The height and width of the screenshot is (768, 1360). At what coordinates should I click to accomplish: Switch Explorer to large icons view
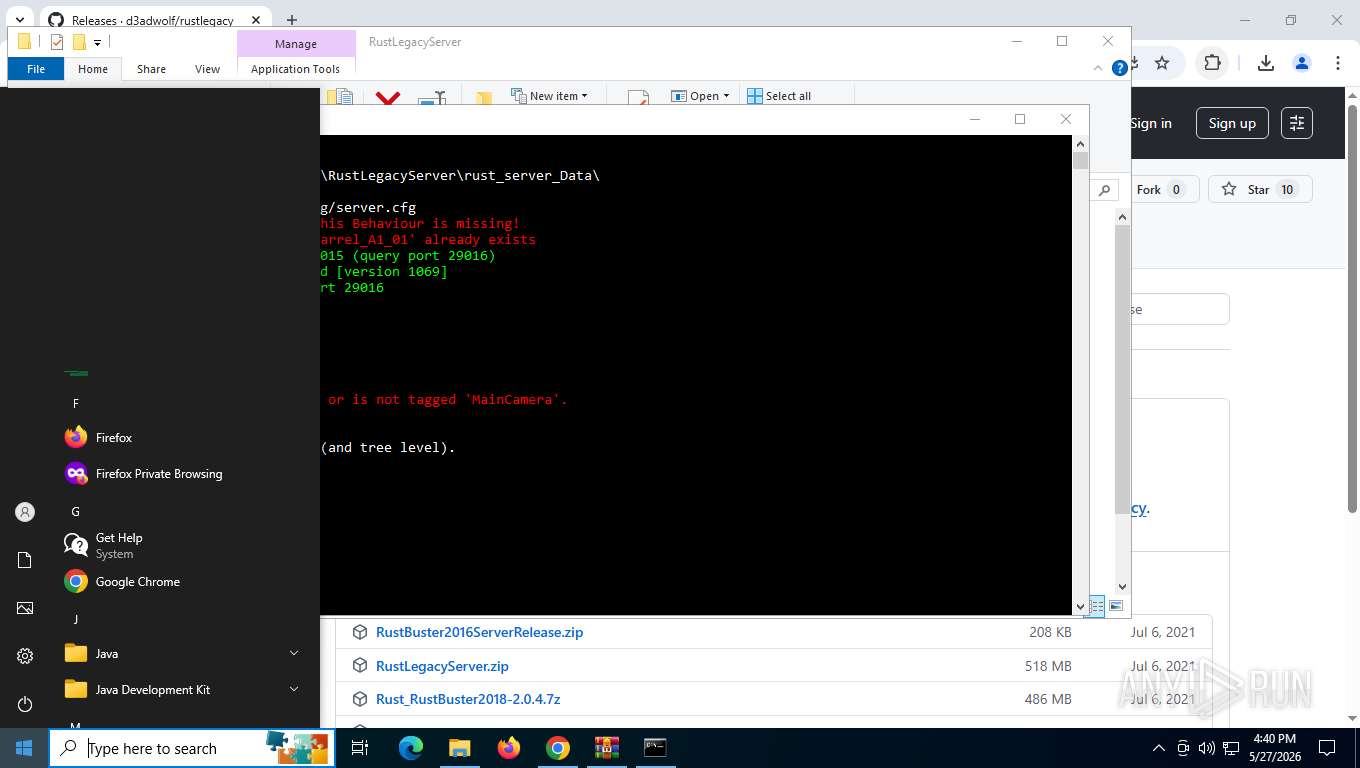pos(1116,606)
